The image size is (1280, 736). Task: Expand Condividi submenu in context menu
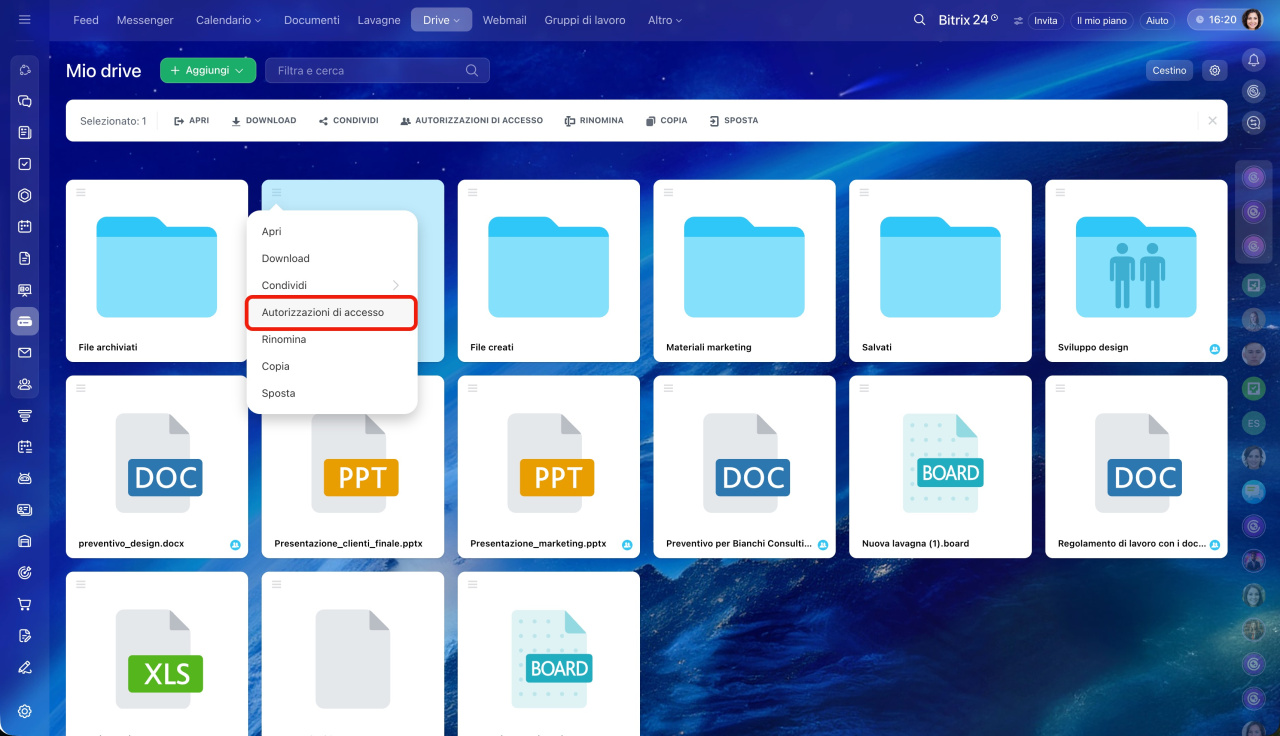coord(331,285)
